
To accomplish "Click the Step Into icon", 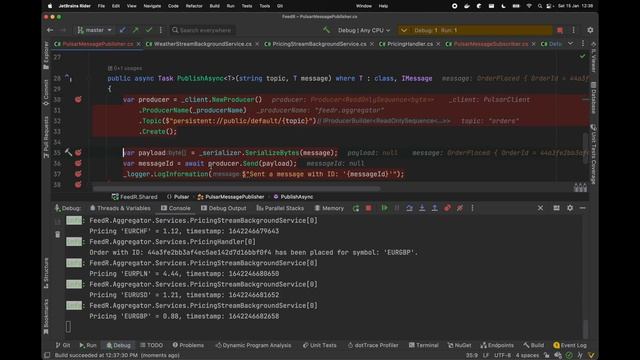I will point(422,208).
